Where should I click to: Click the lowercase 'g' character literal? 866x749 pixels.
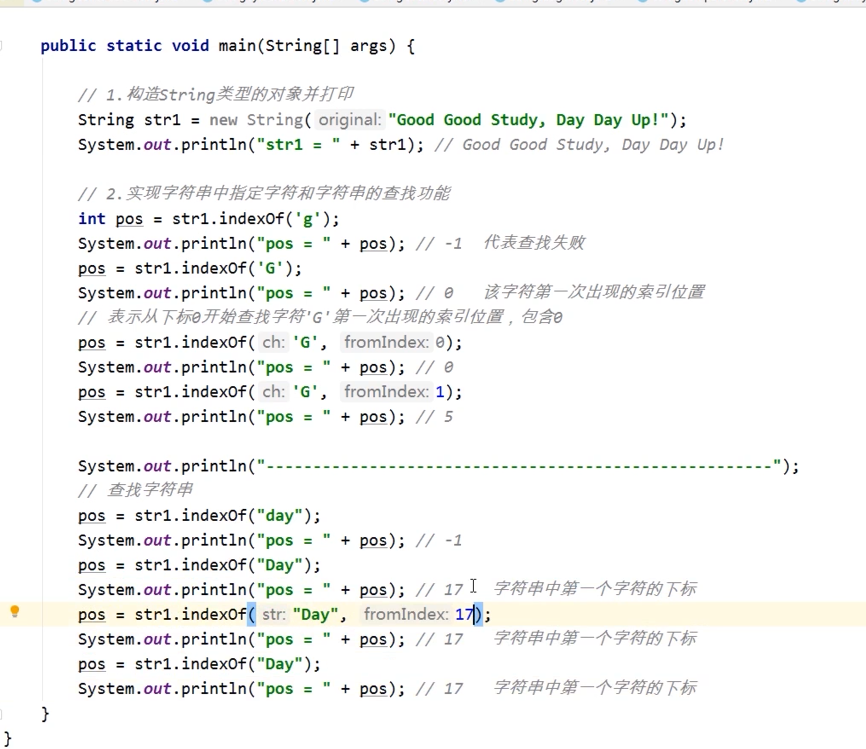click(308, 219)
